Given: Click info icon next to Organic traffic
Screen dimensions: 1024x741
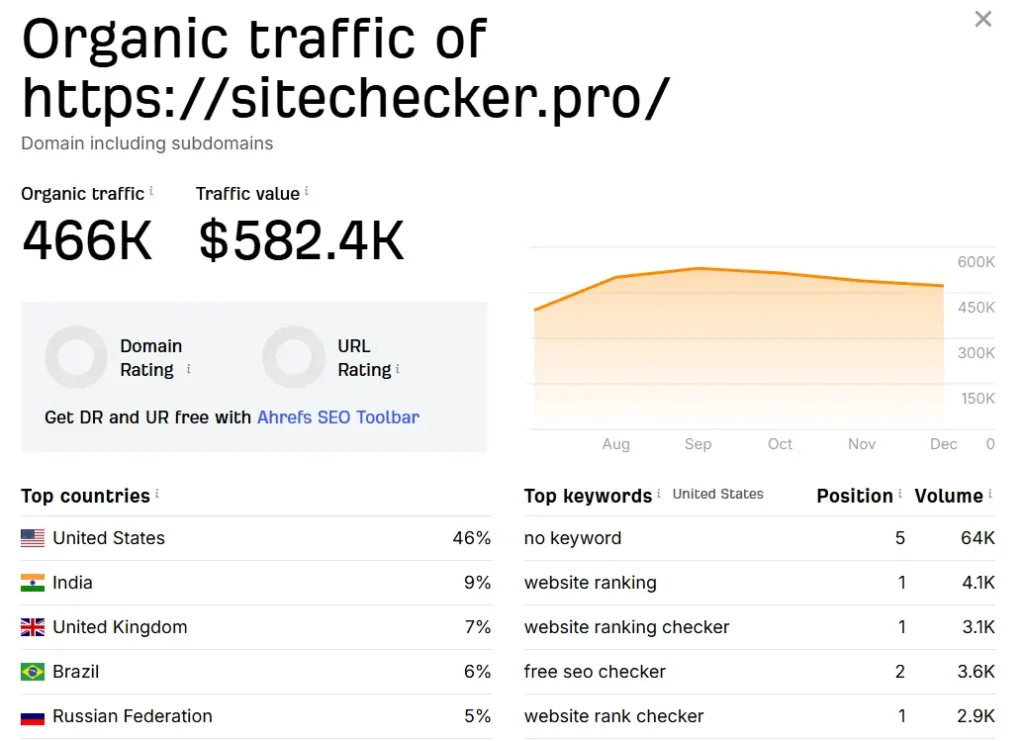Looking at the screenshot, I should (x=152, y=191).
